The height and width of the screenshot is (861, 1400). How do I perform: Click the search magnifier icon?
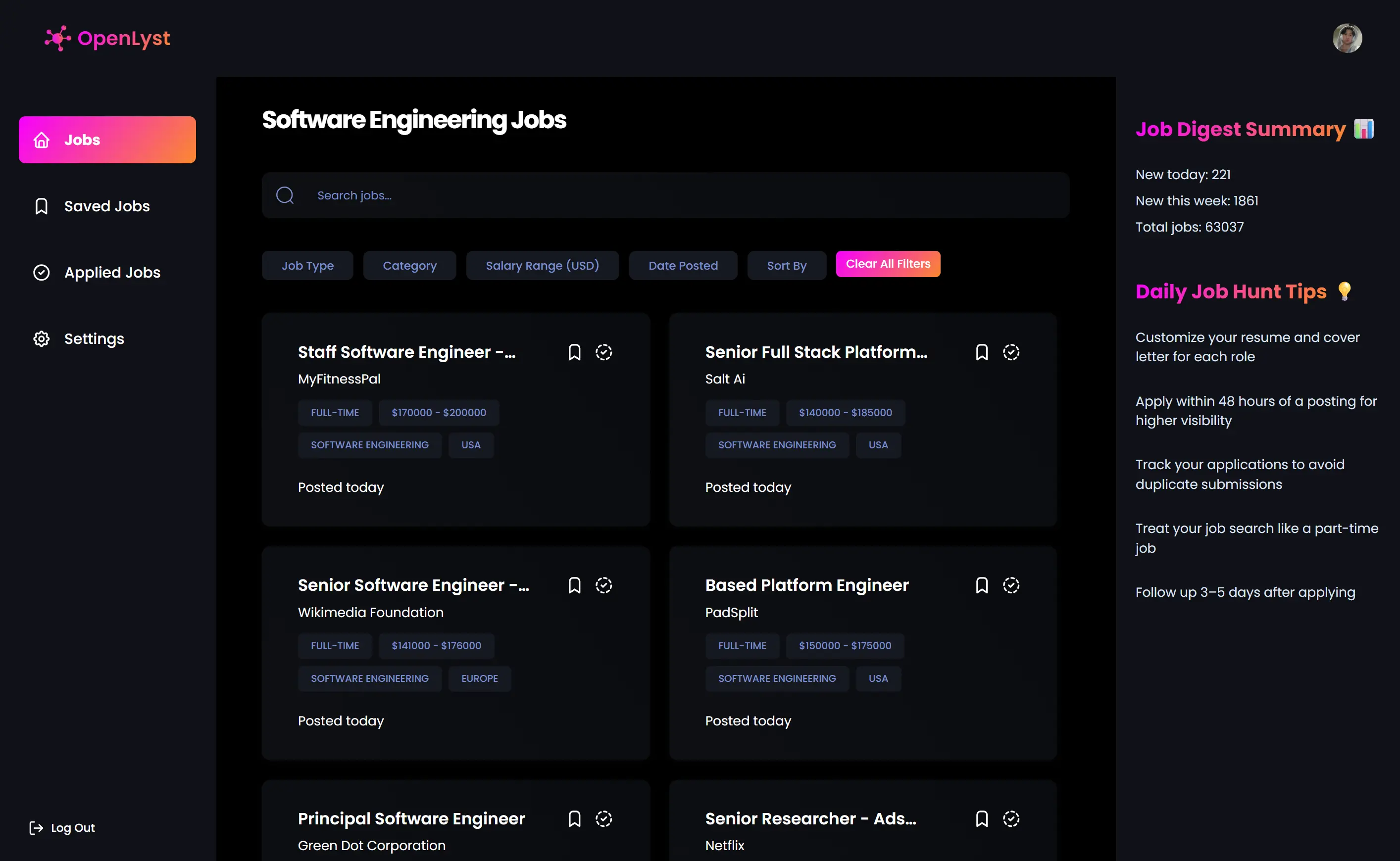tap(285, 195)
